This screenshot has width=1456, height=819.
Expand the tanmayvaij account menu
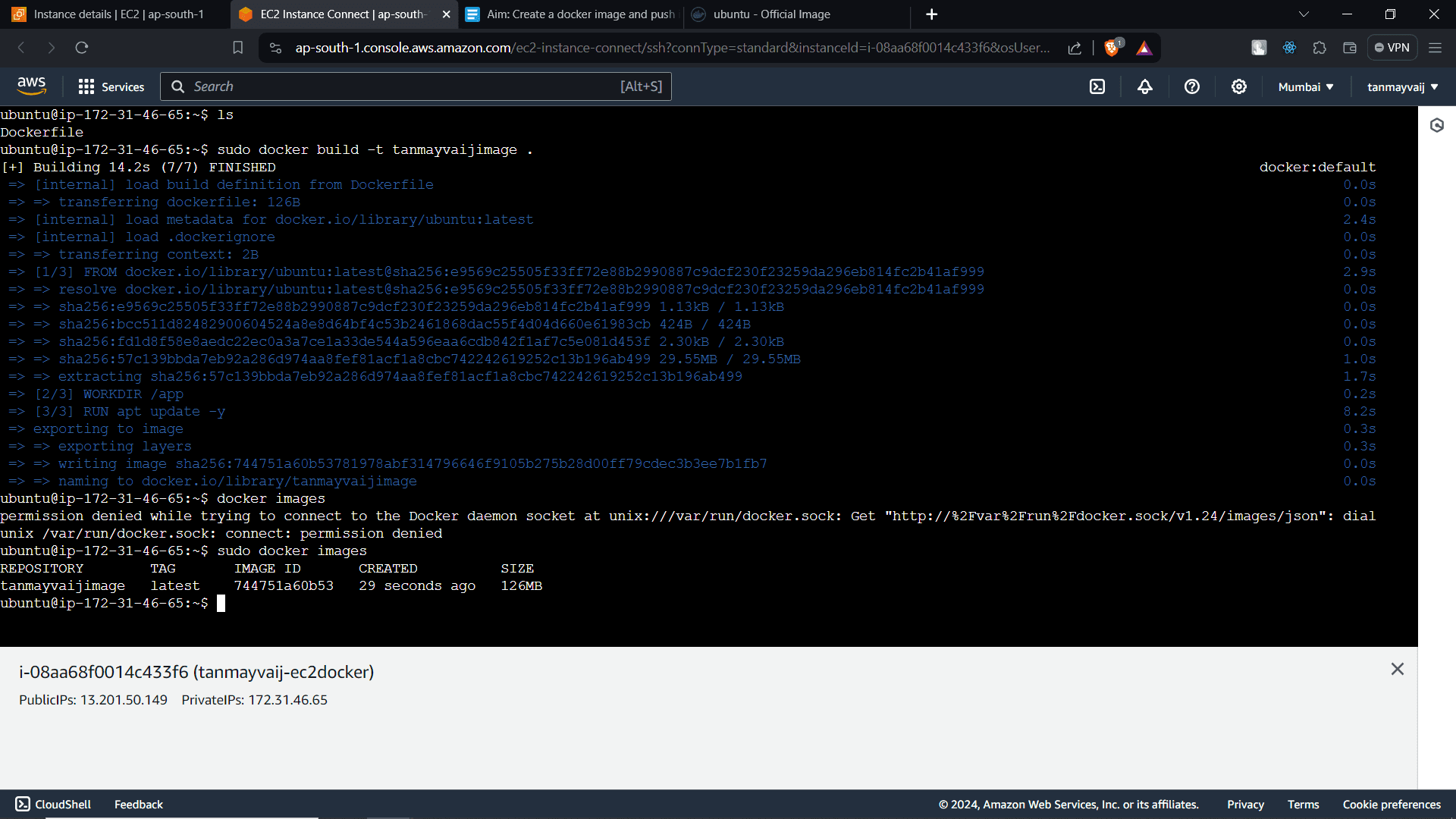[1401, 86]
